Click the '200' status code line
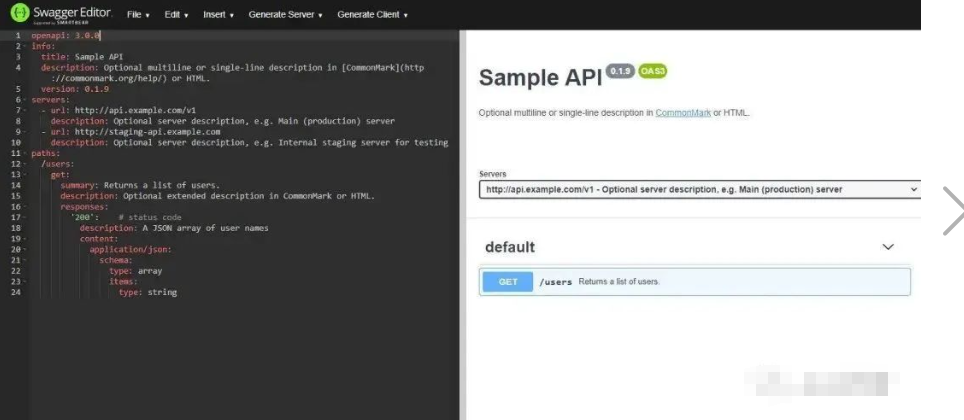 (x=125, y=217)
